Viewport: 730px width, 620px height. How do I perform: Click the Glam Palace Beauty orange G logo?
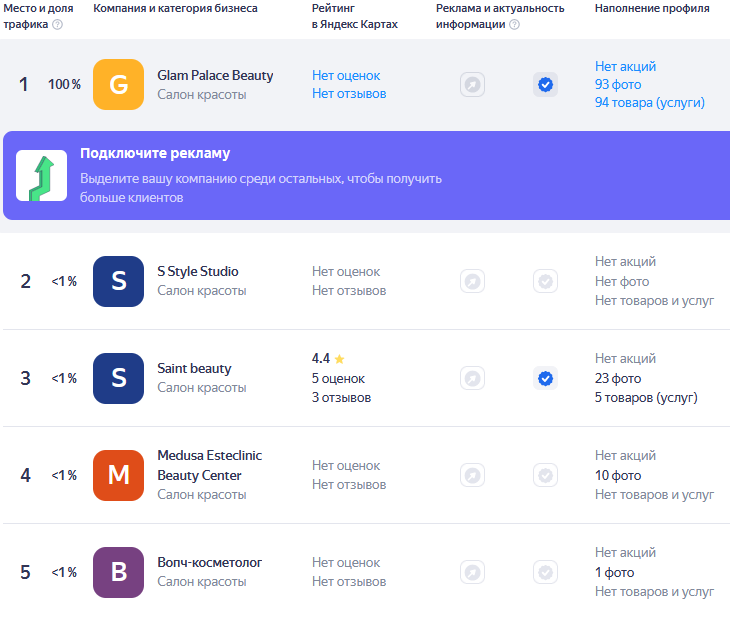pyautogui.click(x=118, y=84)
